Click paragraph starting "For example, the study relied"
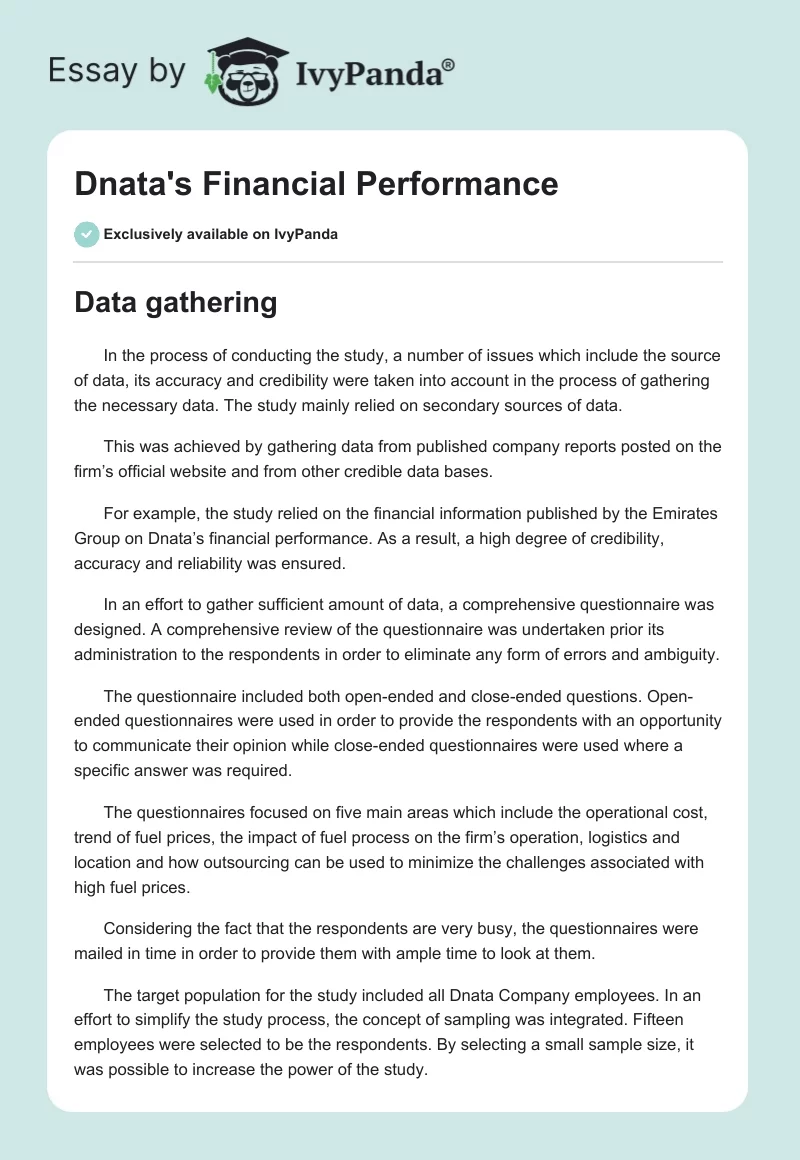Image resolution: width=800 pixels, height=1160 pixels. (398, 541)
